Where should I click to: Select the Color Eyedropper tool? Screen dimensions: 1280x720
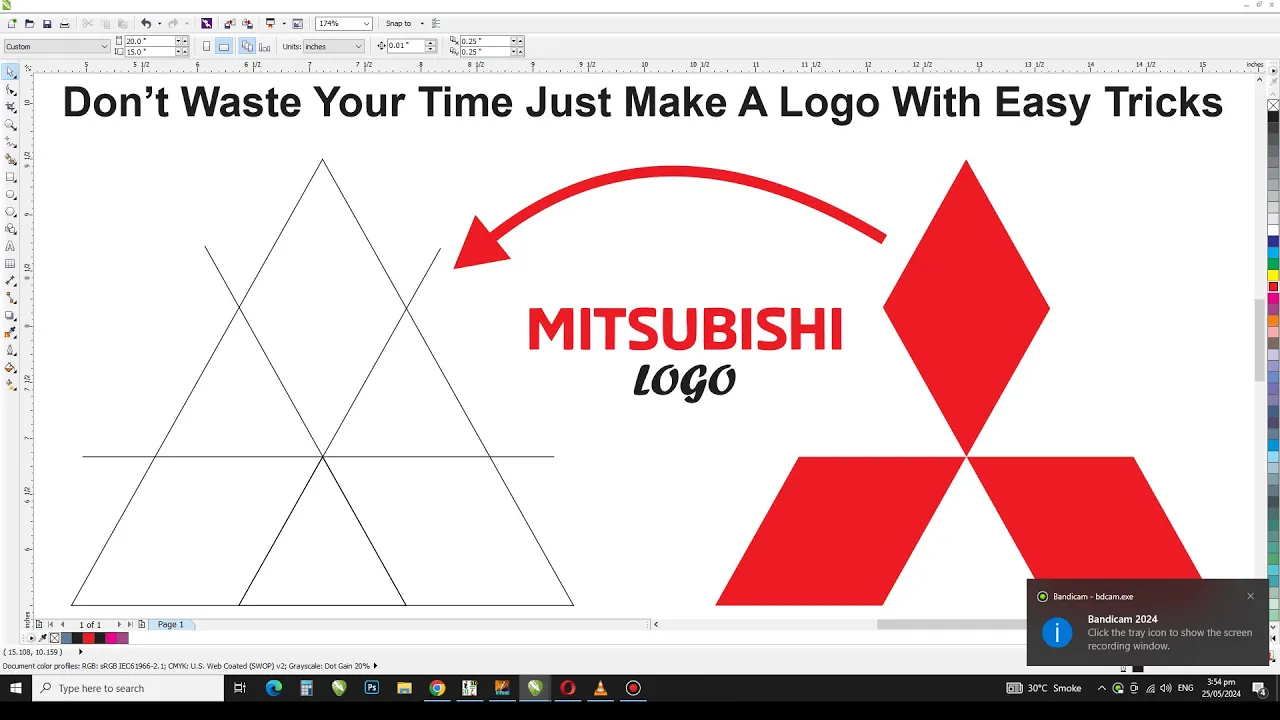[11, 333]
